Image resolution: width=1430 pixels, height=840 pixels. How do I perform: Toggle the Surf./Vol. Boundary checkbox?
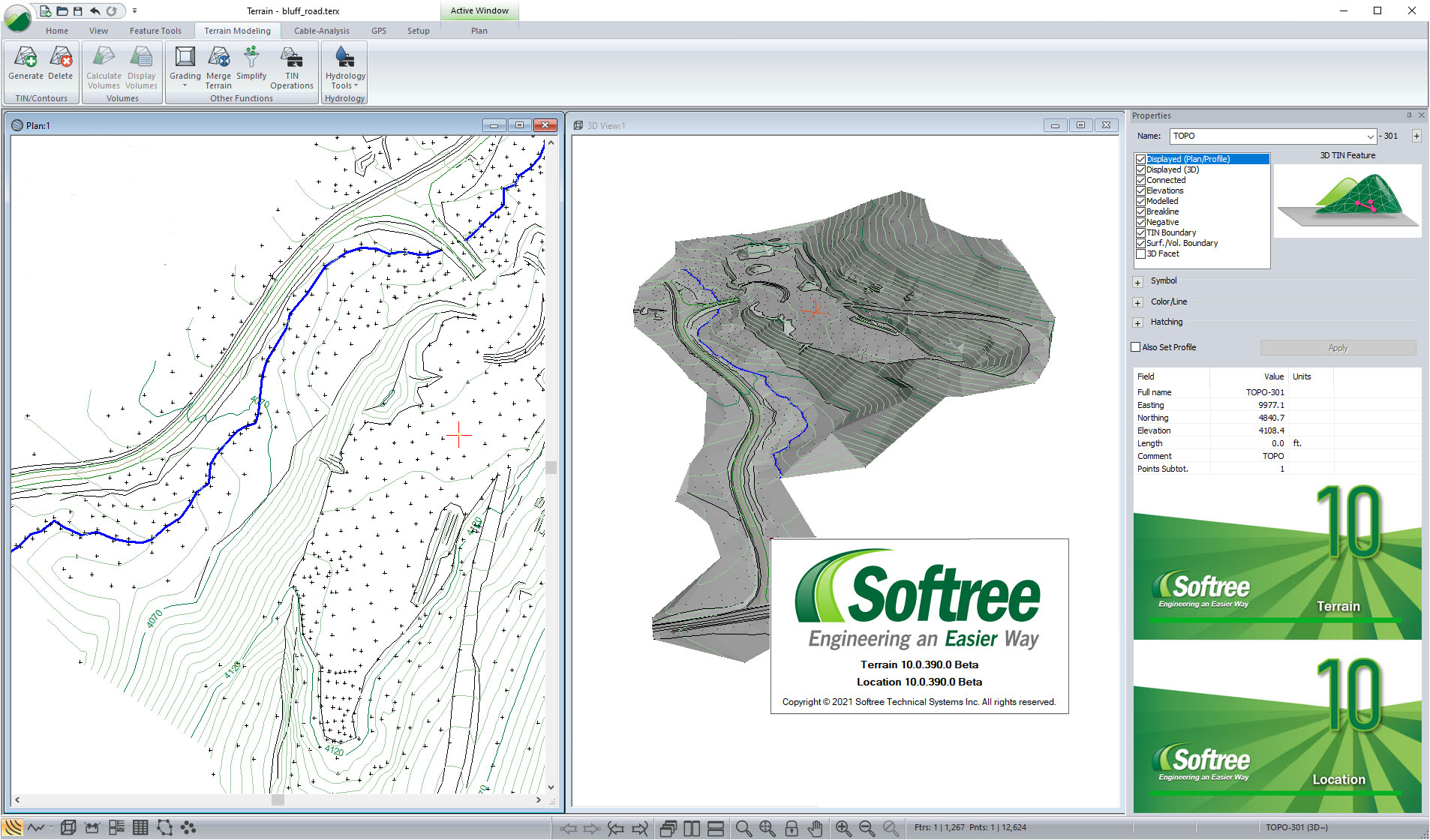(x=1140, y=243)
